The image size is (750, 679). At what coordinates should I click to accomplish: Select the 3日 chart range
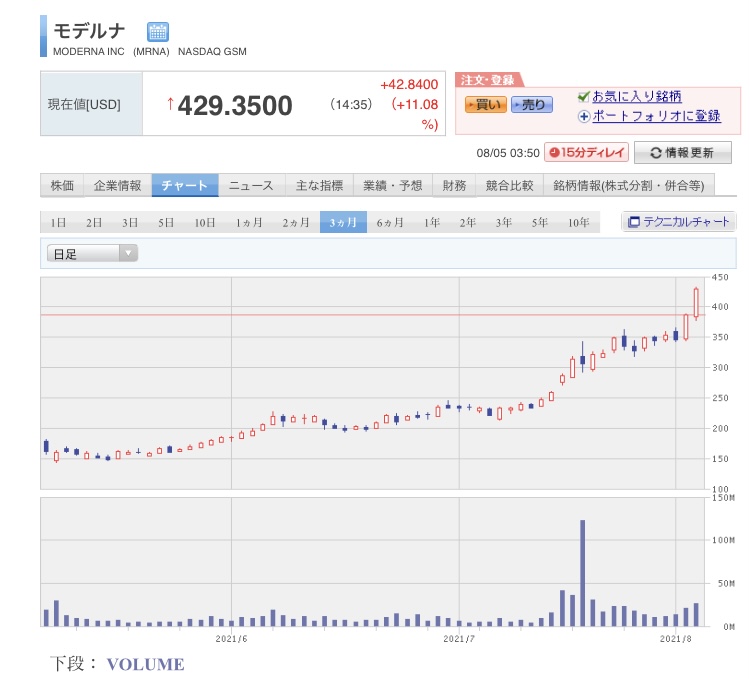tap(130, 222)
